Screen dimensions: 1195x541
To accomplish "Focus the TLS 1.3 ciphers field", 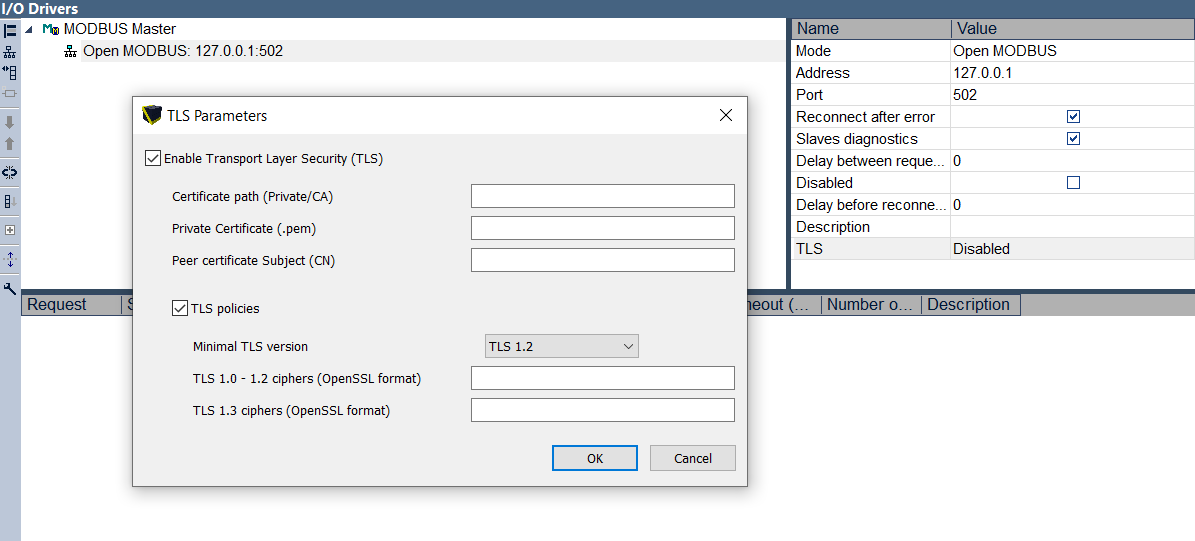I will click(603, 410).
